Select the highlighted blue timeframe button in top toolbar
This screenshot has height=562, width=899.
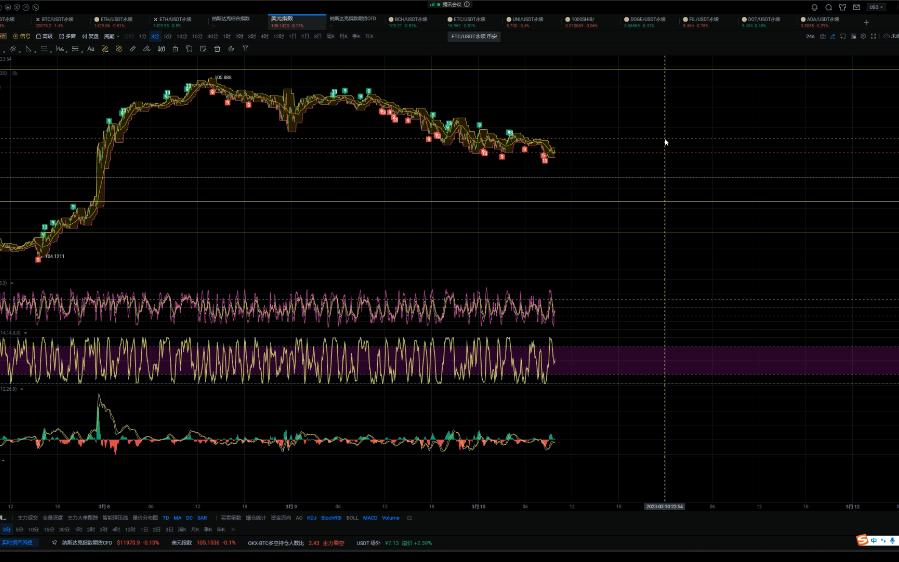click(x=155, y=36)
